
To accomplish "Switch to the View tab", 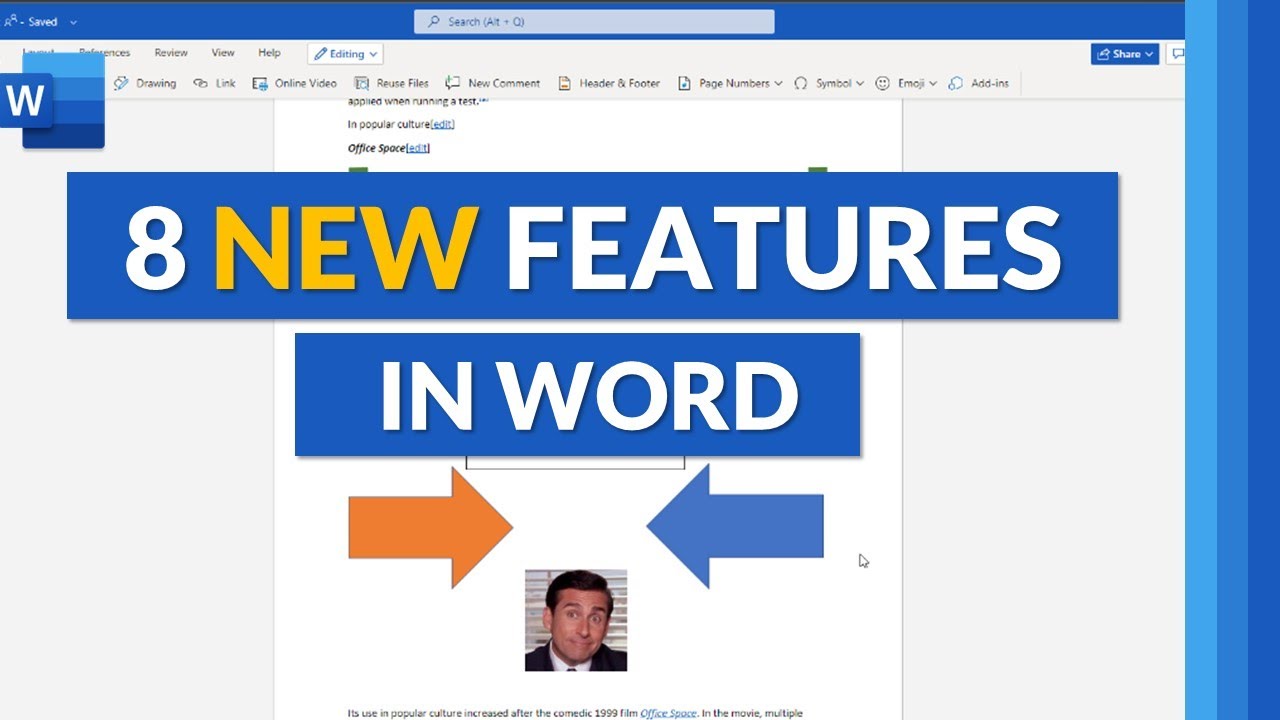I will (223, 53).
